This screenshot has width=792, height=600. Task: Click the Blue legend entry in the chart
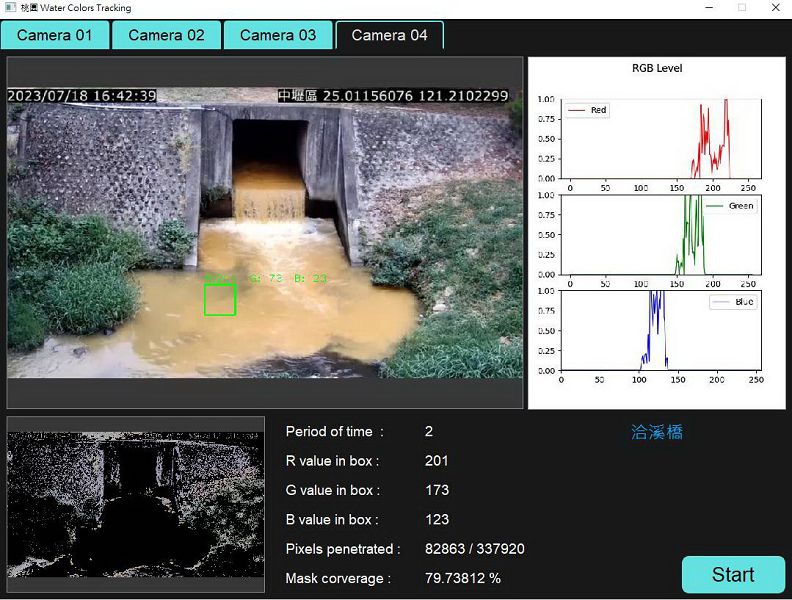pos(733,302)
